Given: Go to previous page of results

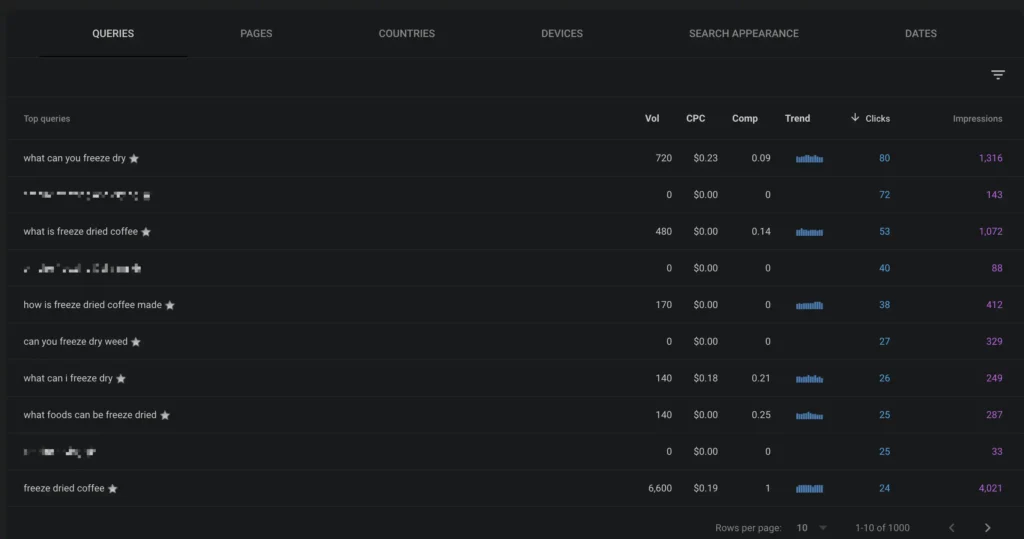Looking at the screenshot, I should [x=951, y=527].
